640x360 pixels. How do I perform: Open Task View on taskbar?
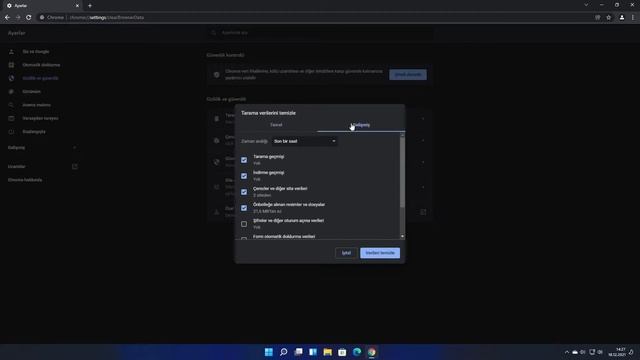(298, 352)
